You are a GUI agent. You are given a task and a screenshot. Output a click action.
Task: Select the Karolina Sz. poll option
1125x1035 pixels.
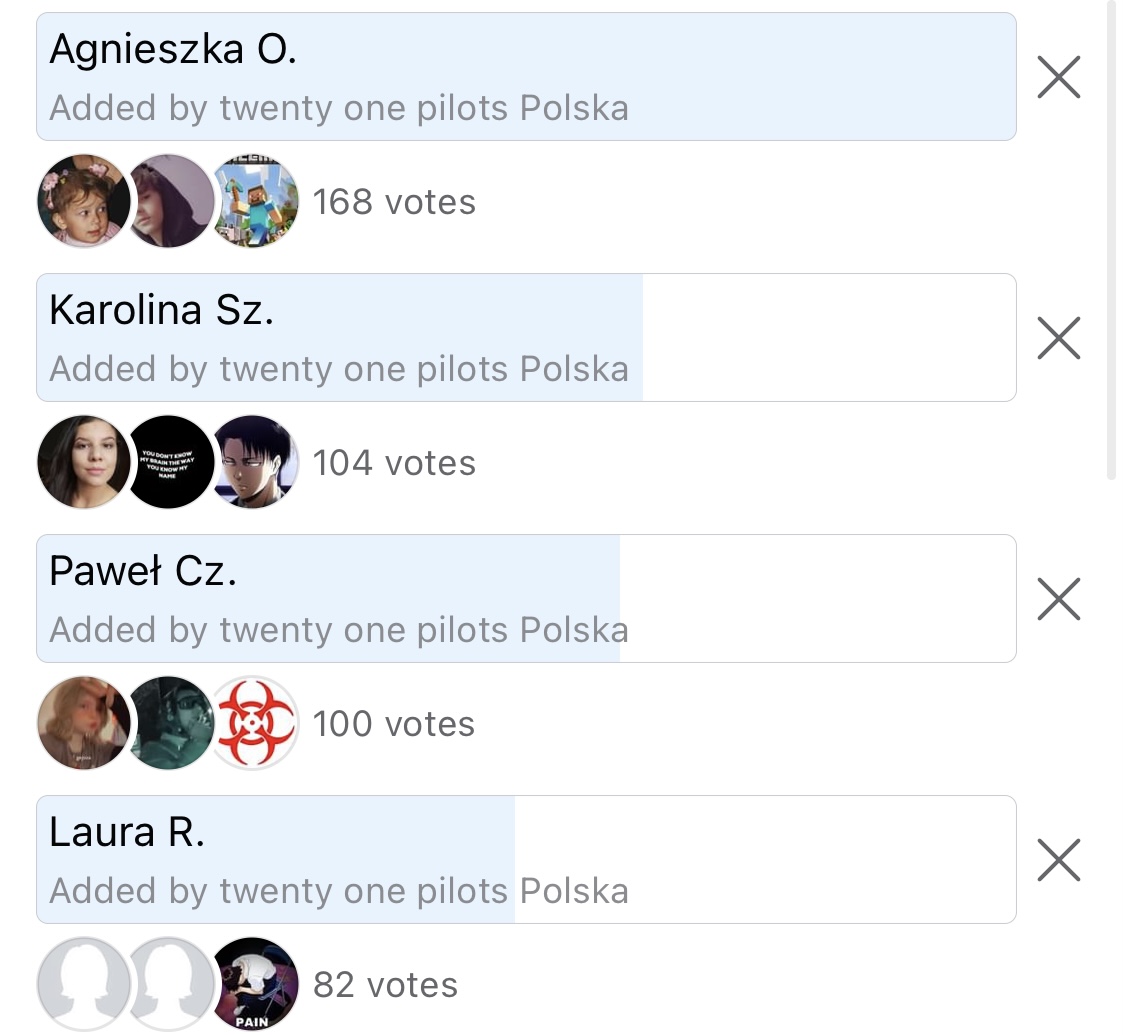tap(526, 338)
